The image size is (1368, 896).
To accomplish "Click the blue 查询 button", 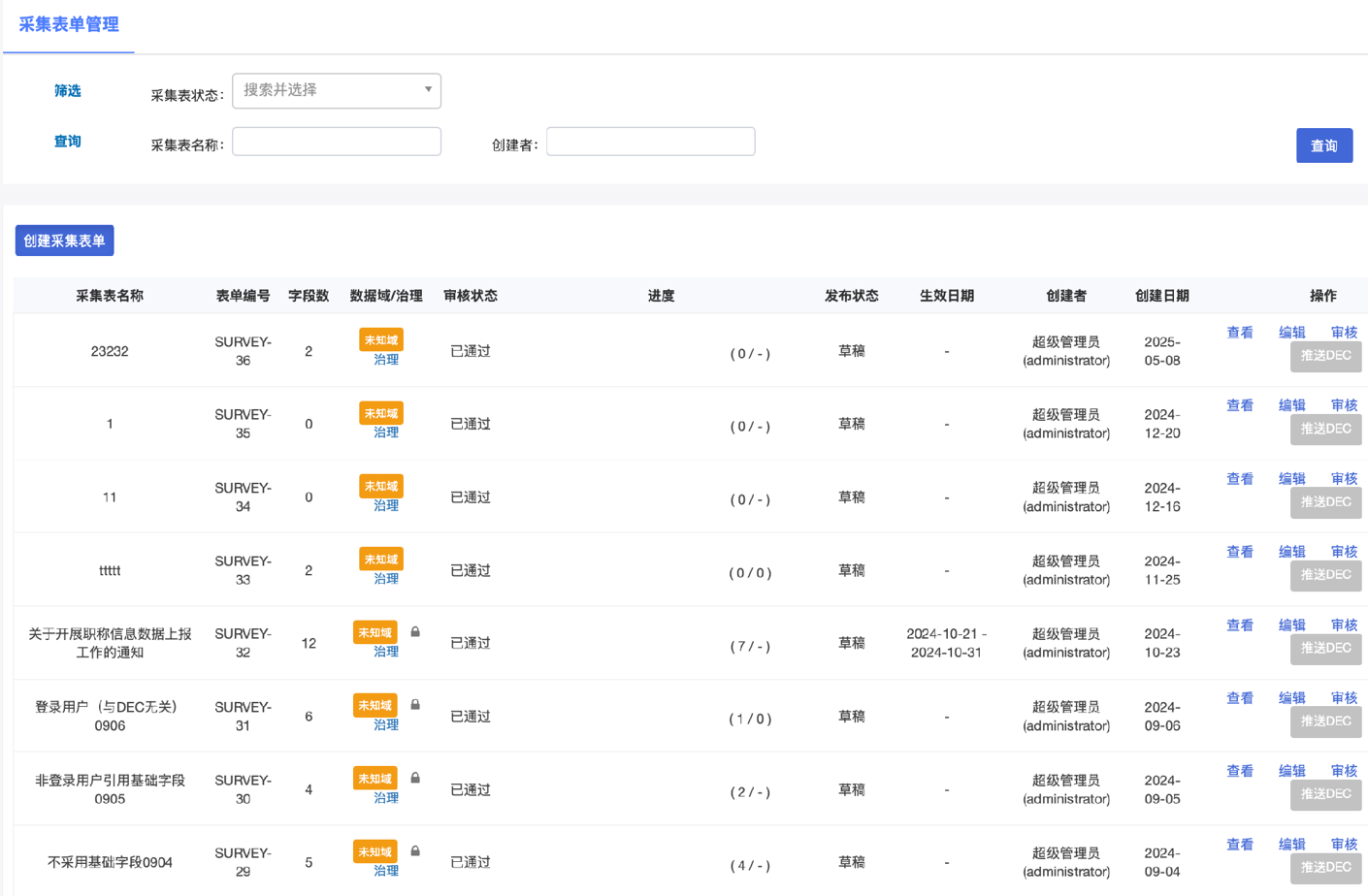I will coord(1324,145).
